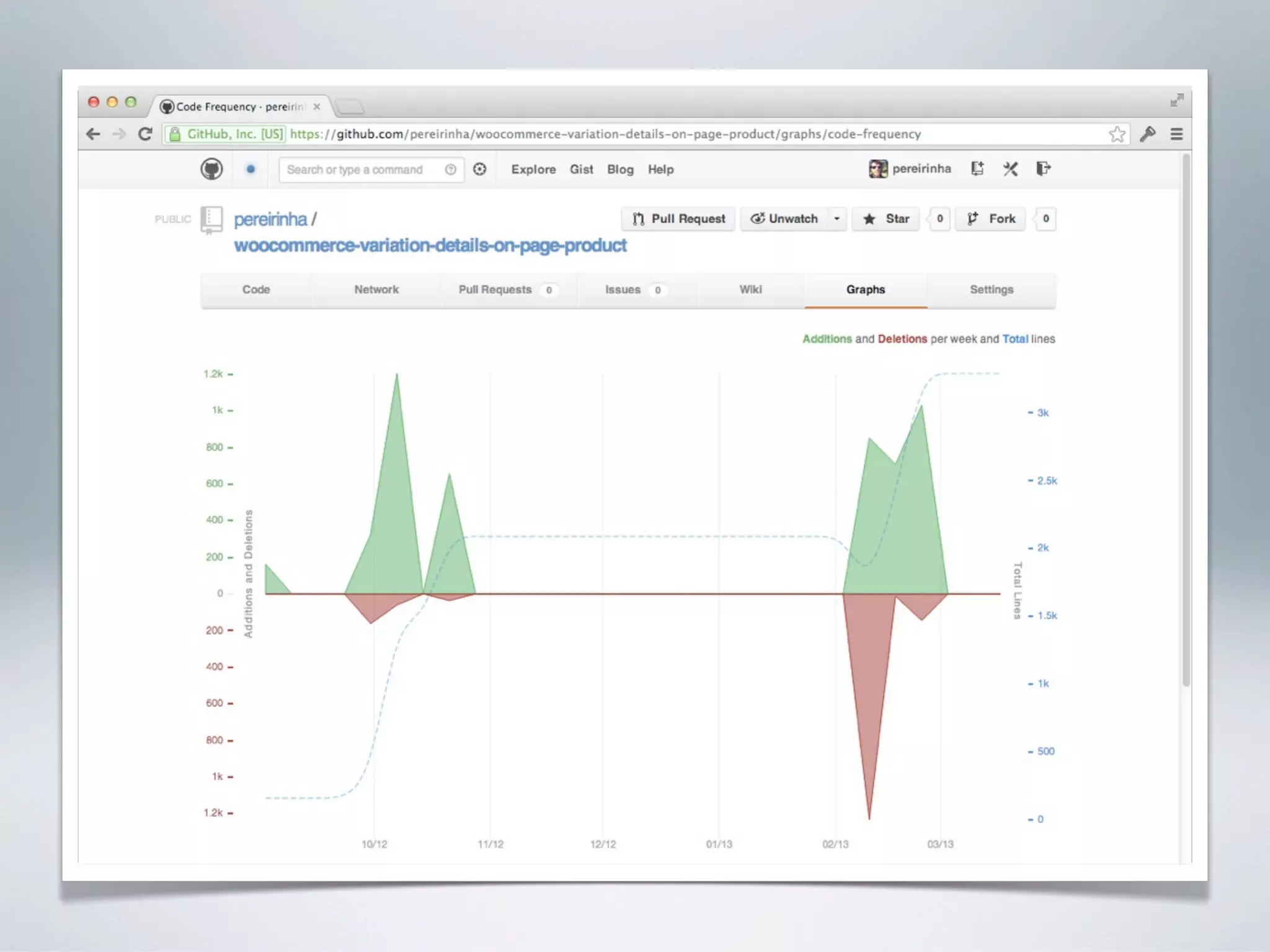The image size is (1270, 952).
Task: Toggle Unwatch for this repository
Action: point(784,219)
